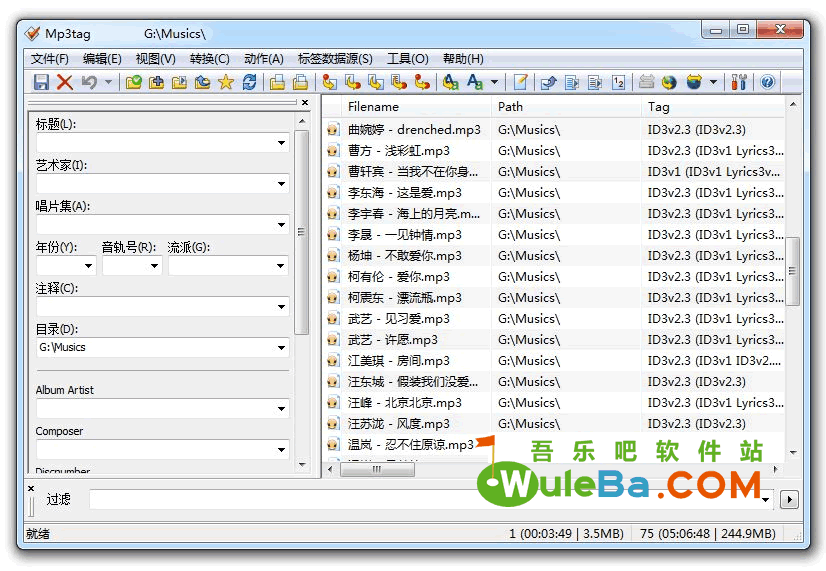This screenshot has height=571, width=826.
Task: Open the 动作(A) menu
Action: tap(264, 58)
